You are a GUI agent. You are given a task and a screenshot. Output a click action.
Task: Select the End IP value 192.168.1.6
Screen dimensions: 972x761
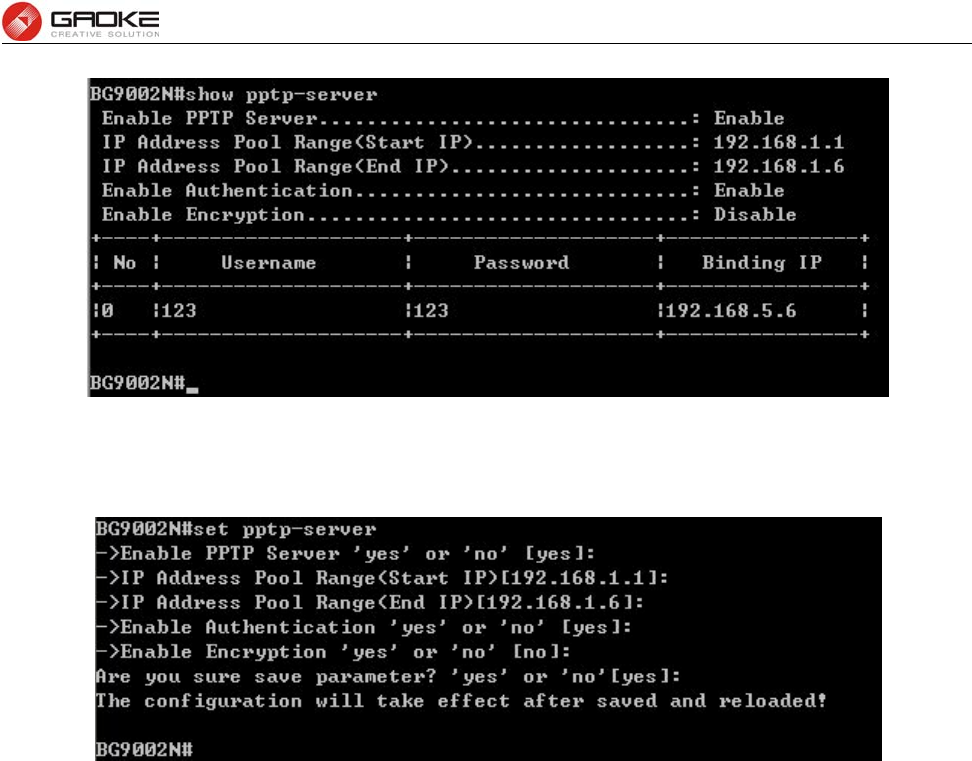pyautogui.click(x=779, y=167)
